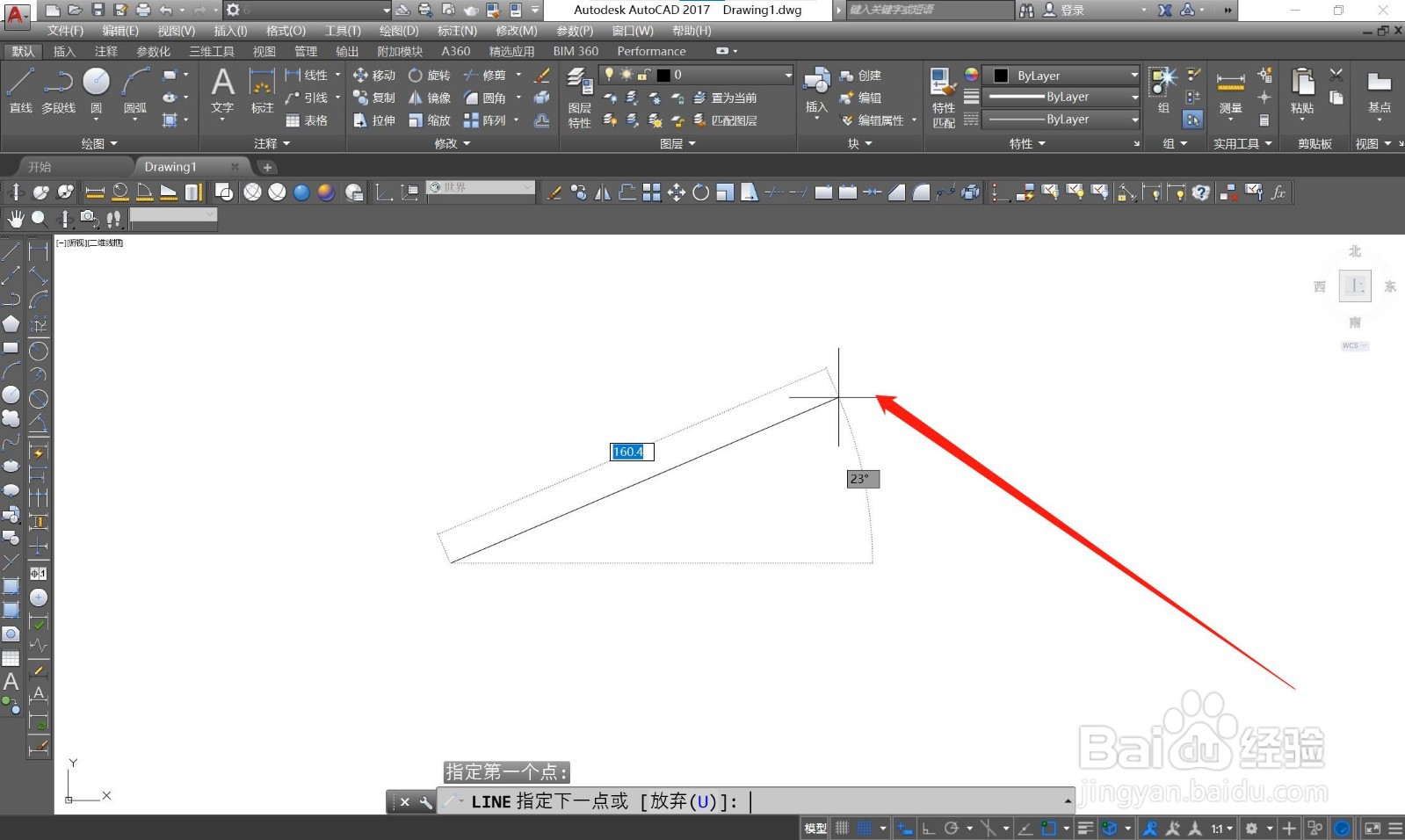Switch to the 插入 ribbon tab
The image size is (1405, 840).
[64, 51]
